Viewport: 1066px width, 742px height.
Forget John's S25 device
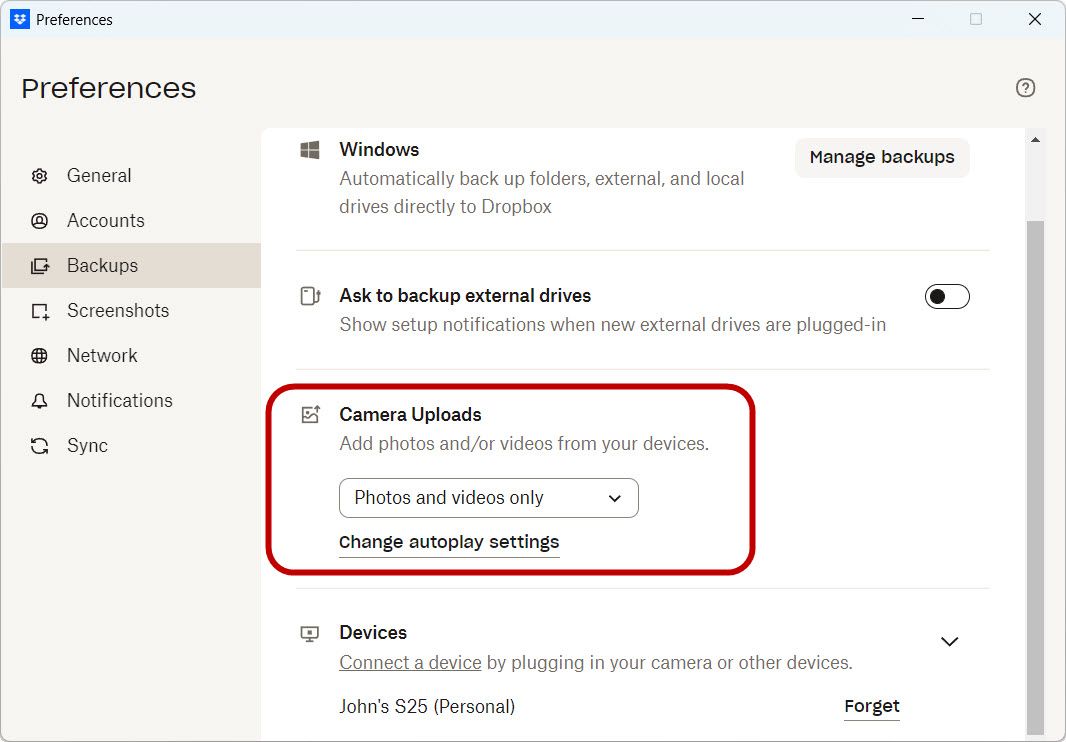tap(872, 707)
